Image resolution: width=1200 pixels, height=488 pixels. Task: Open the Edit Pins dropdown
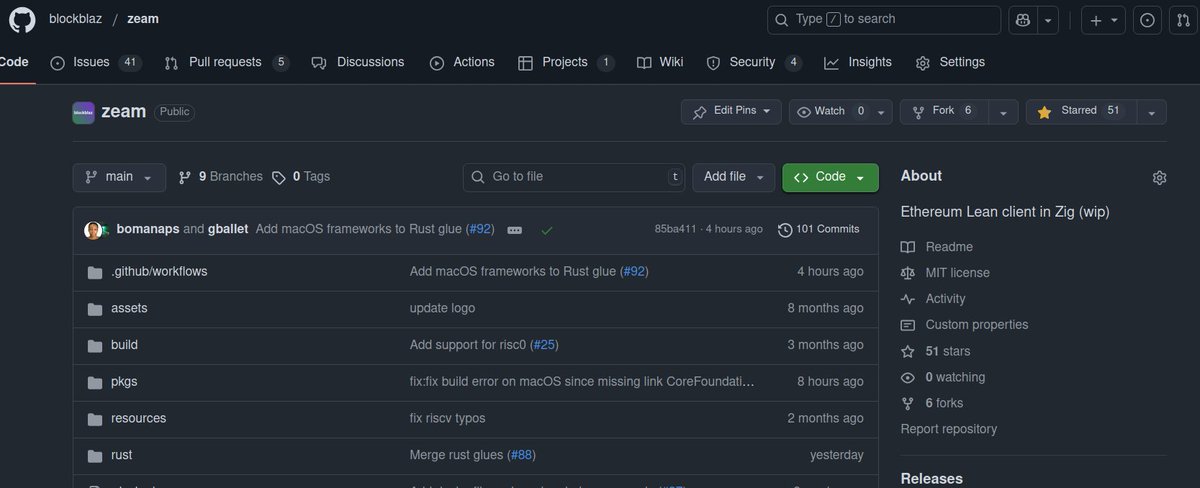[x=731, y=111]
